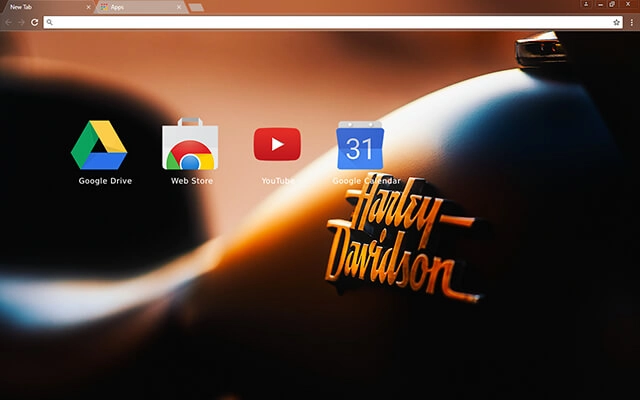Focus the address bar input field
This screenshot has width=640, height=400.
(333, 22)
